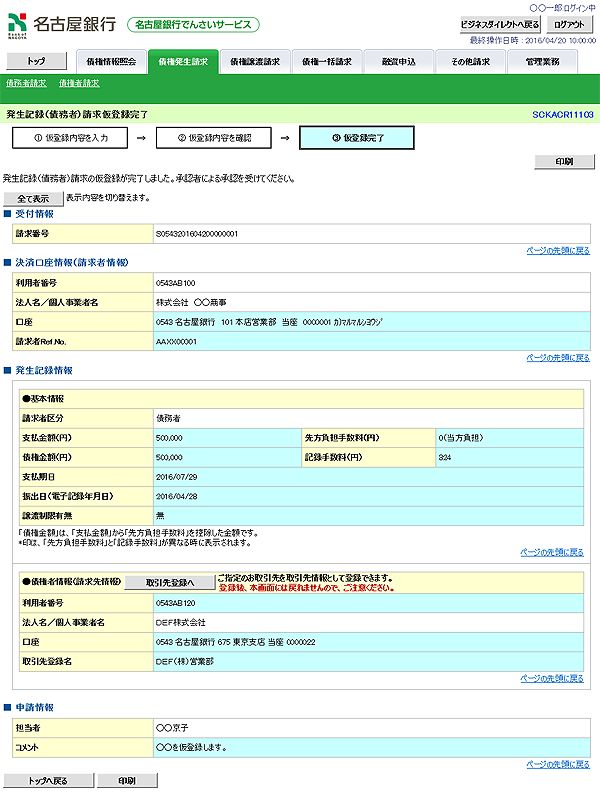Screen dimensions: 600x796
Task: Switch to the その他請求 tab
Action: (x=471, y=62)
